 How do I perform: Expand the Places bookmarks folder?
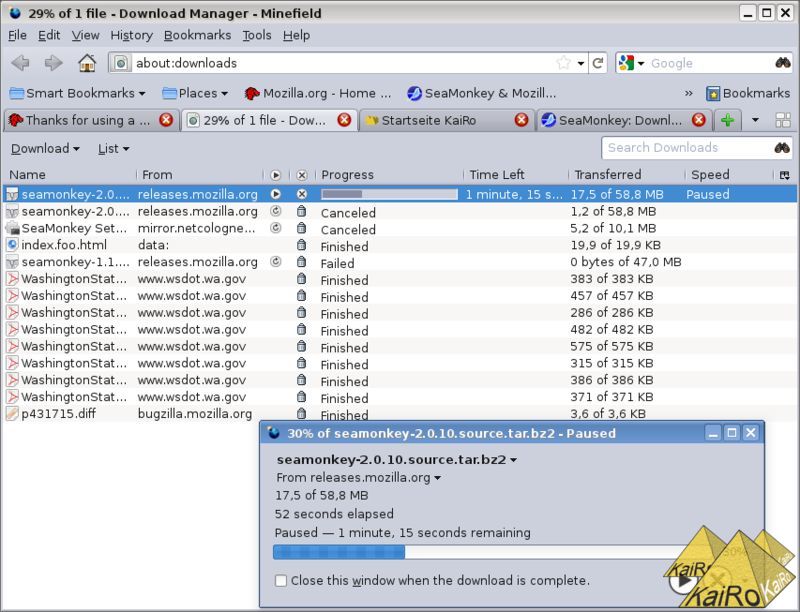(x=195, y=93)
